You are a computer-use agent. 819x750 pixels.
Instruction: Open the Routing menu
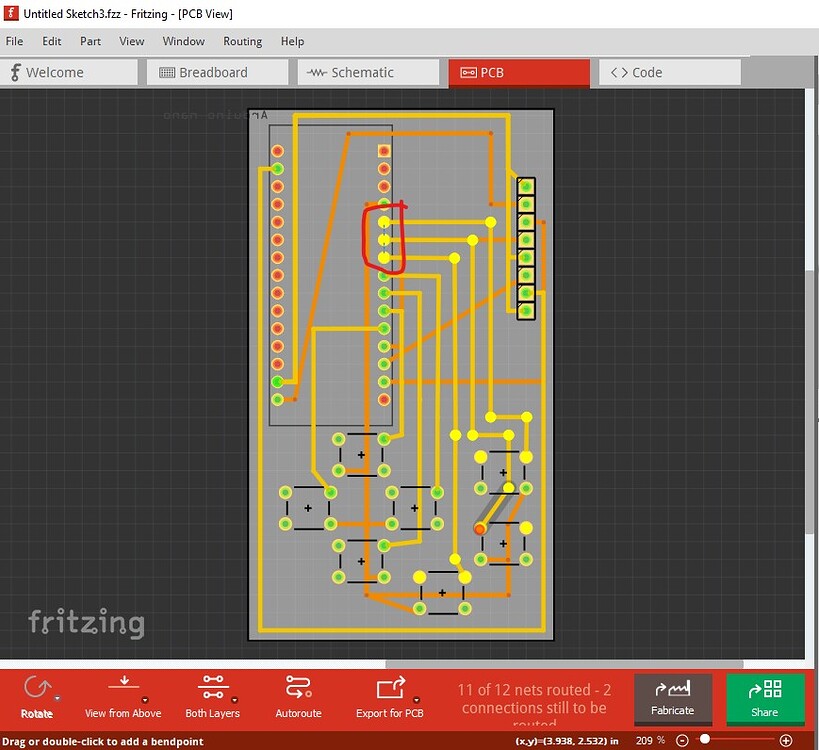(242, 41)
